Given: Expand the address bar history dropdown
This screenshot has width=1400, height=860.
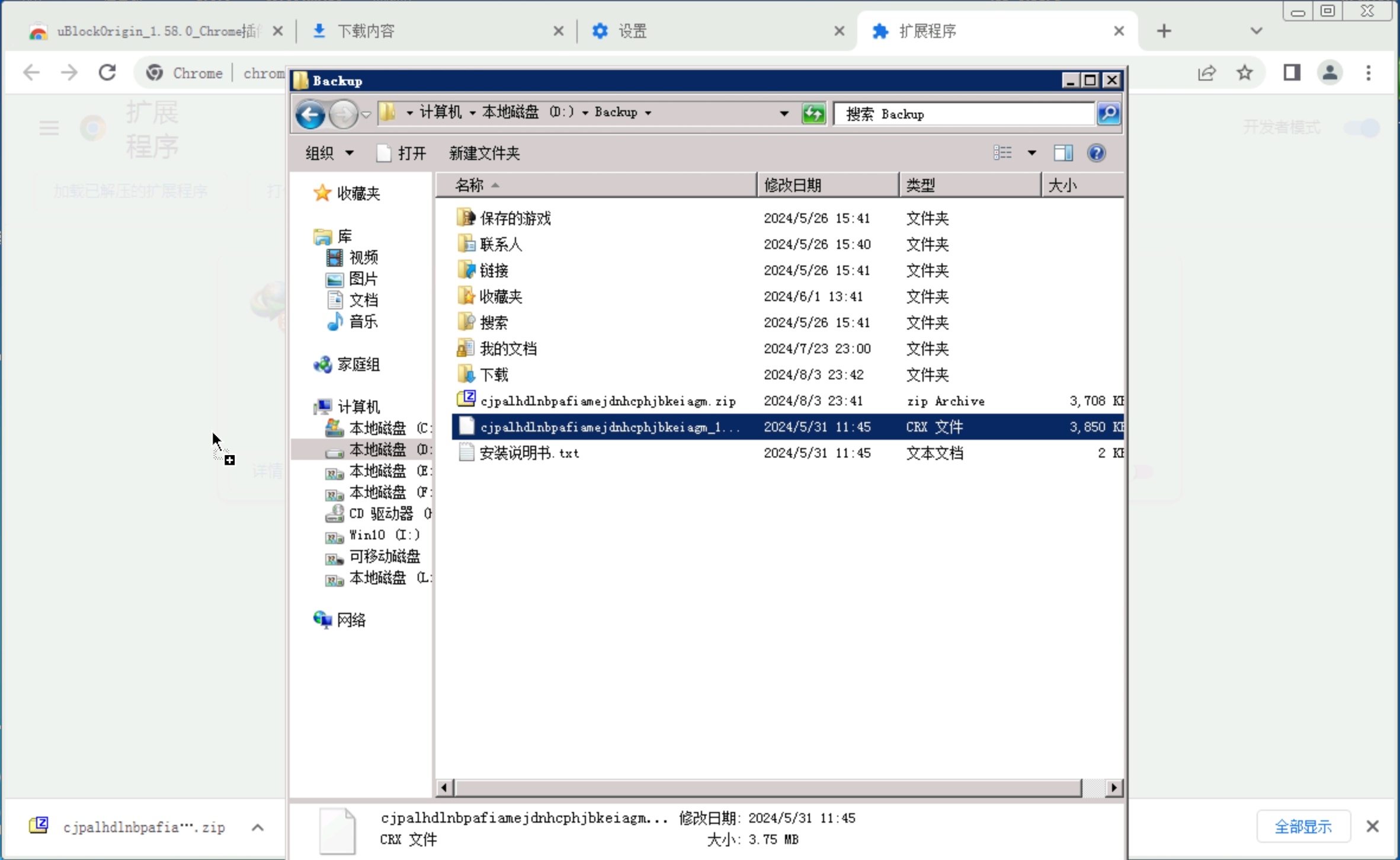Looking at the screenshot, I should pyautogui.click(x=784, y=113).
